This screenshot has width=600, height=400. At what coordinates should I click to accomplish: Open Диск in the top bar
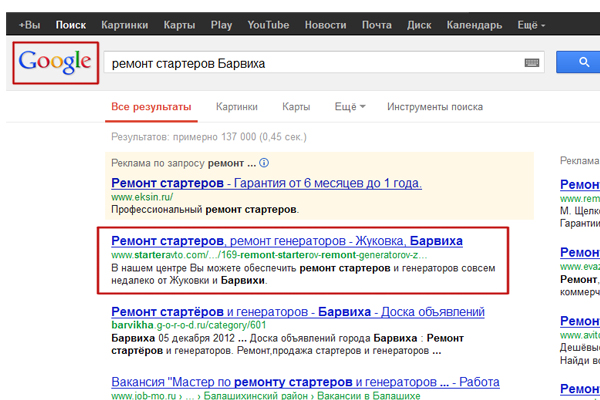[419, 25]
